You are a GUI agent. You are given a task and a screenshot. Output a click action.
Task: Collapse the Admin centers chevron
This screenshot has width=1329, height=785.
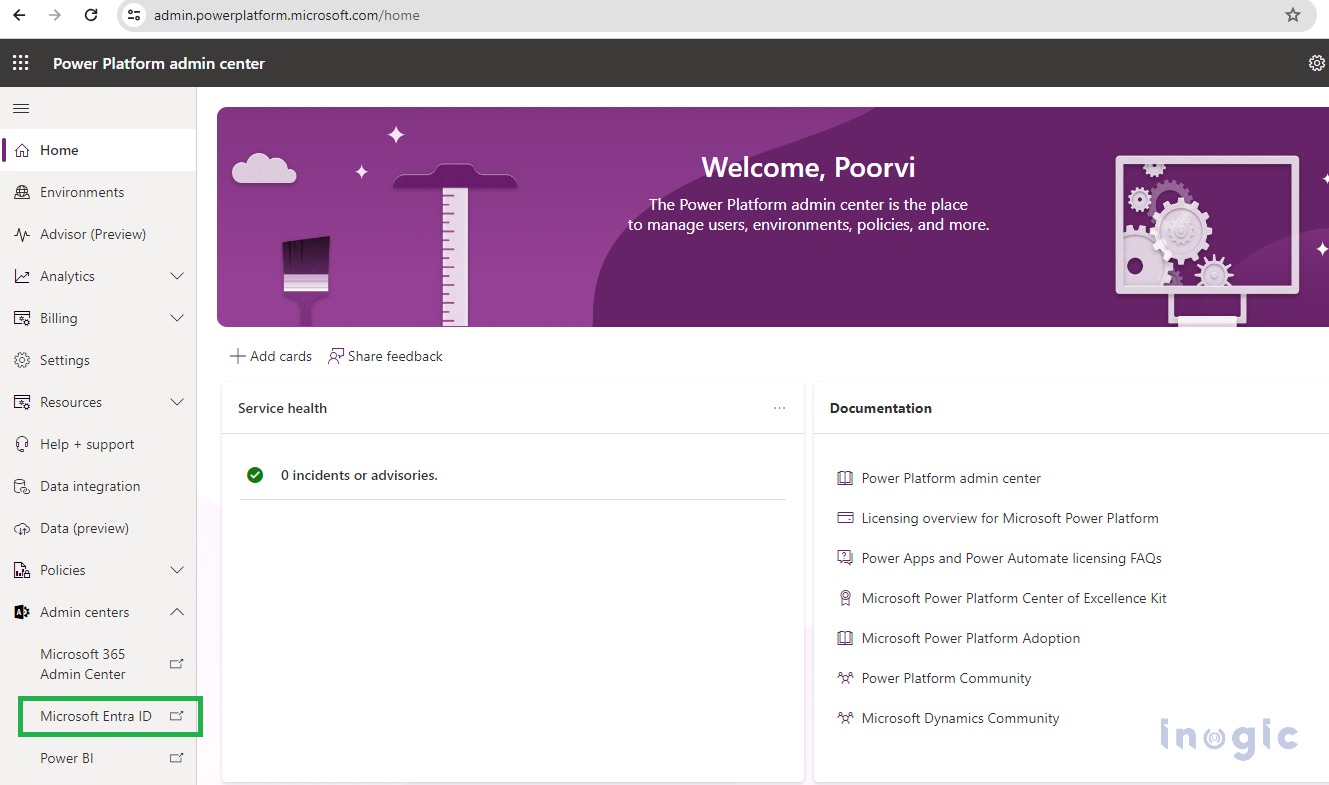coord(177,612)
